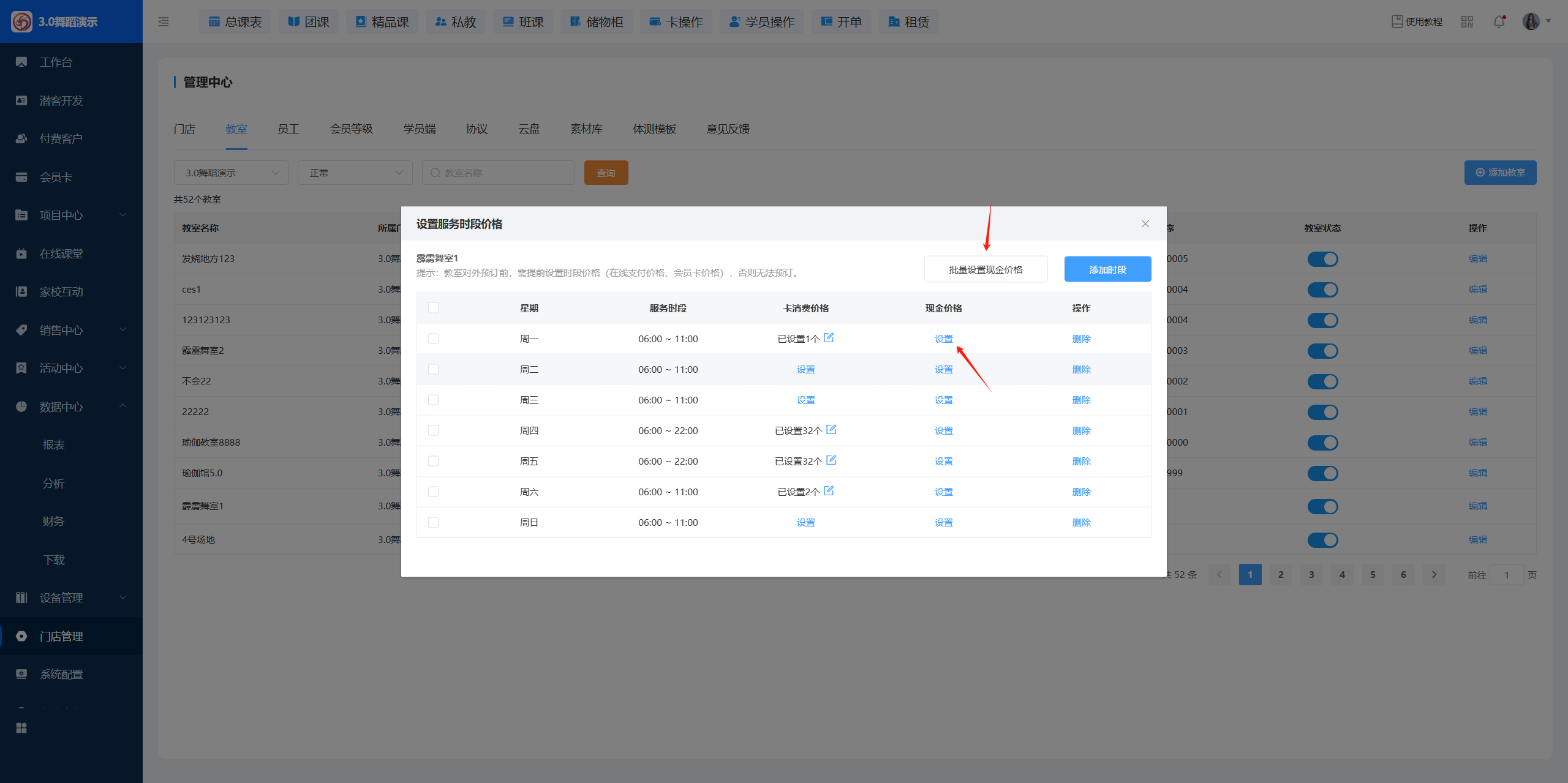
Task: Collapse sidebar with hamburger menu icon
Action: coord(163,21)
